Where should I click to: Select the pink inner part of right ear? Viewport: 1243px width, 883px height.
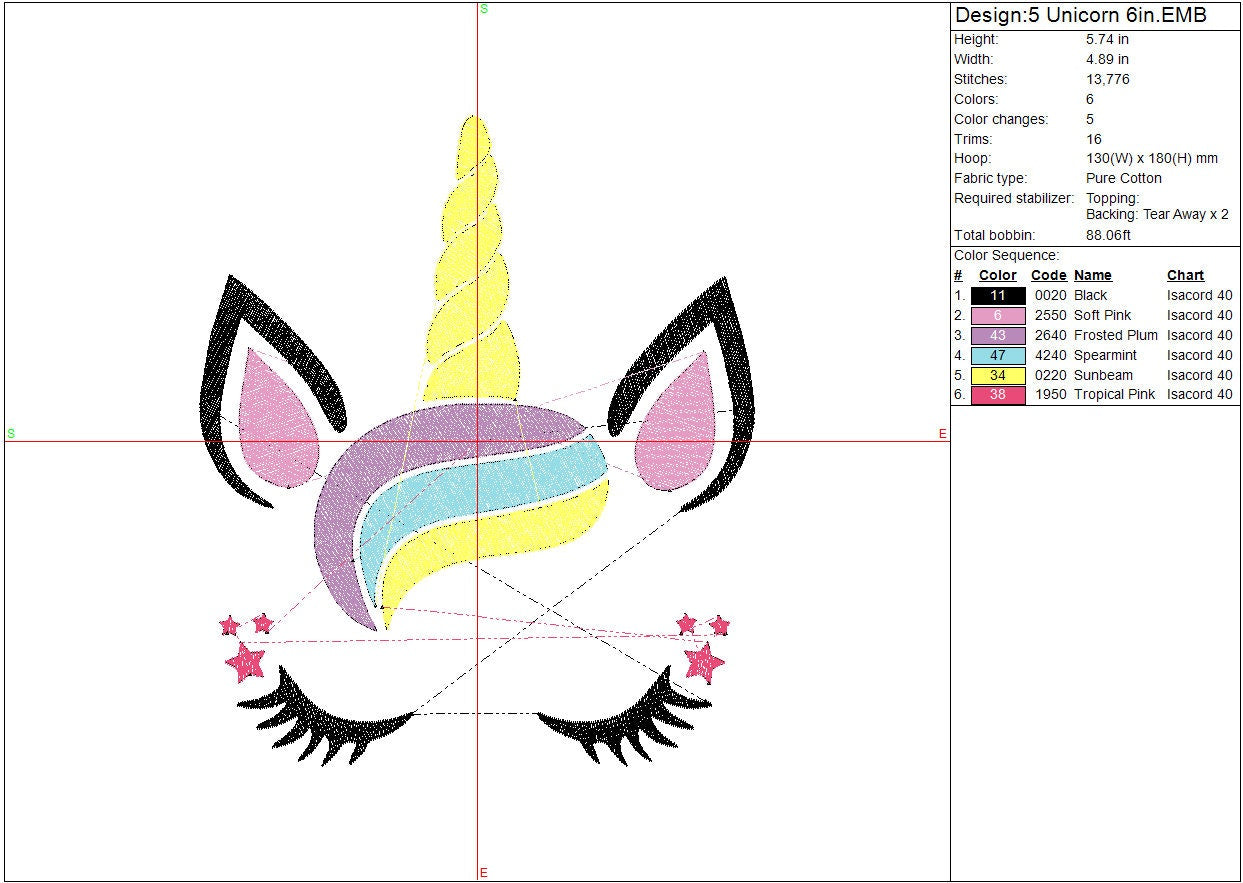pyautogui.click(x=673, y=420)
